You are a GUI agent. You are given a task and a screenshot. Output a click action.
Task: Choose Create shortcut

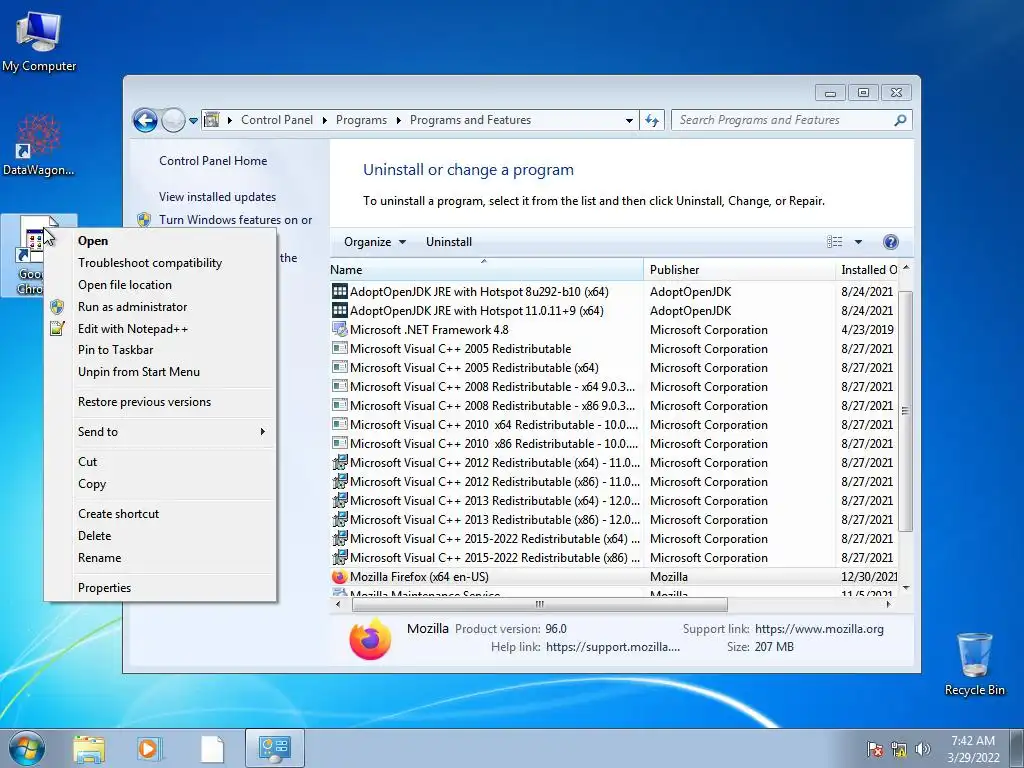click(118, 514)
